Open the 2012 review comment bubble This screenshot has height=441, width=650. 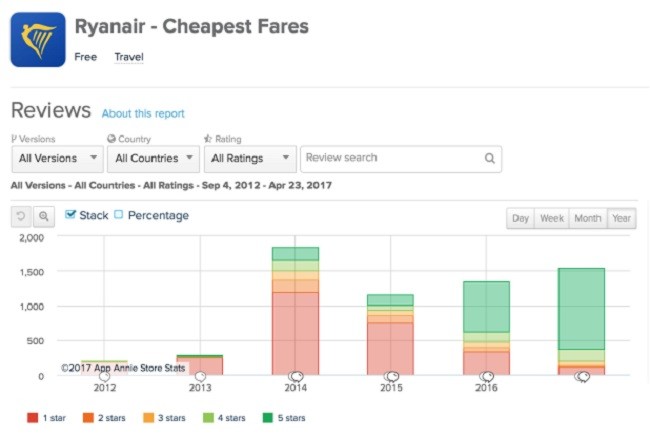(105, 376)
